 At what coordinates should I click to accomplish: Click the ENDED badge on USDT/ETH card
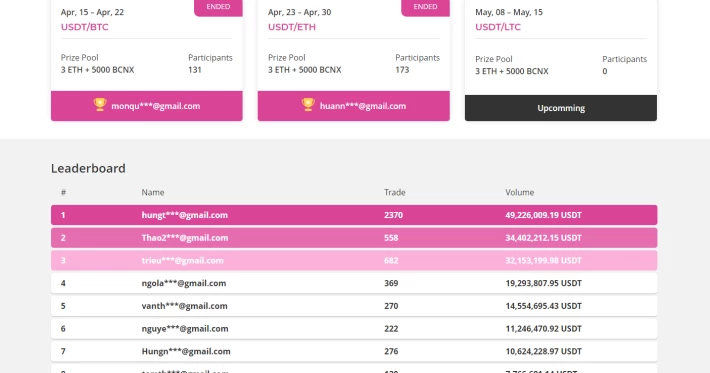point(425,8)
